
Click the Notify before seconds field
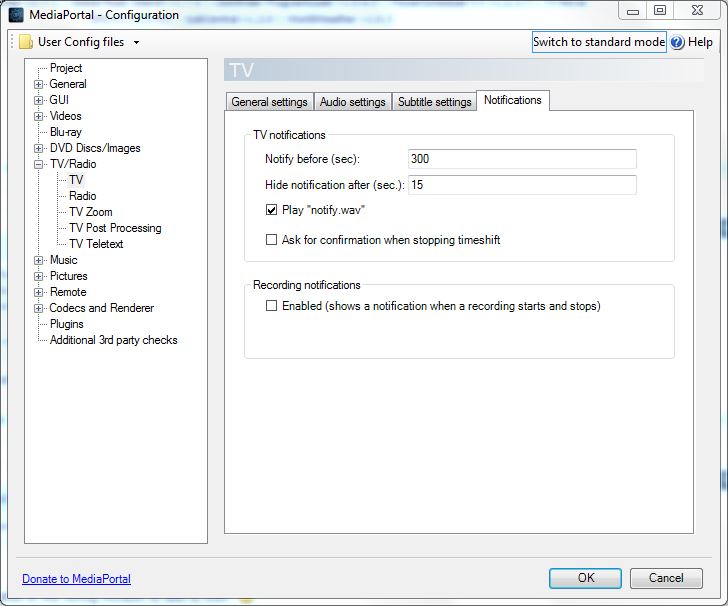tap(522, 159)
